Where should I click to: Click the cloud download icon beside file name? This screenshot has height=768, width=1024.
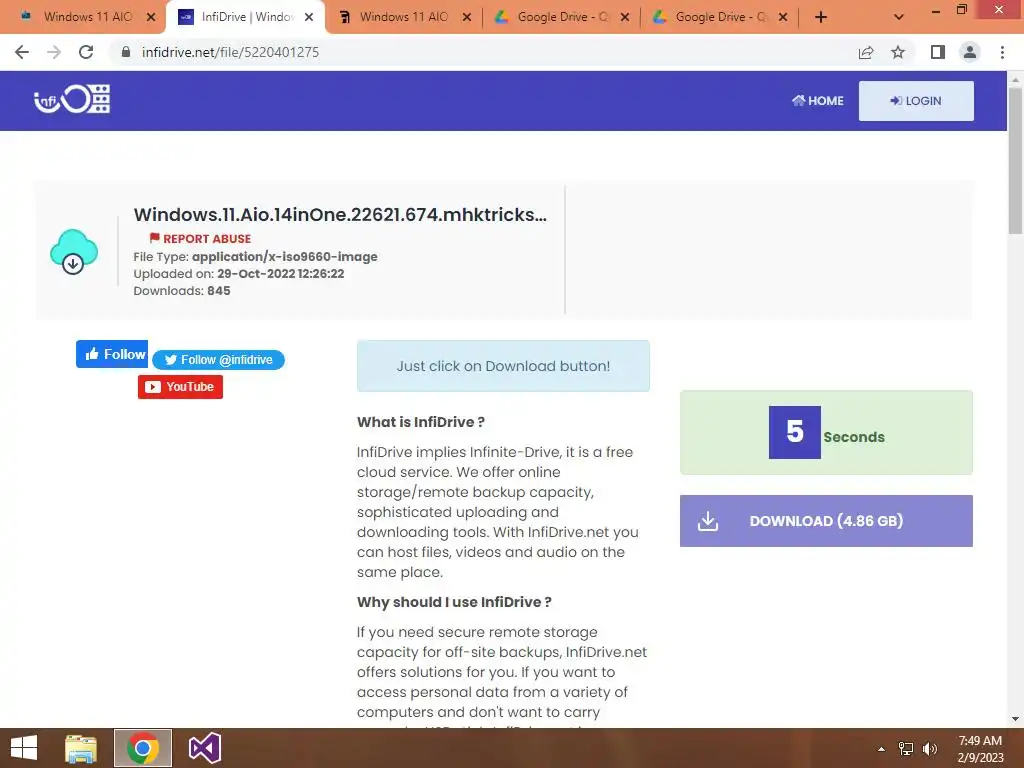point(74,251)
